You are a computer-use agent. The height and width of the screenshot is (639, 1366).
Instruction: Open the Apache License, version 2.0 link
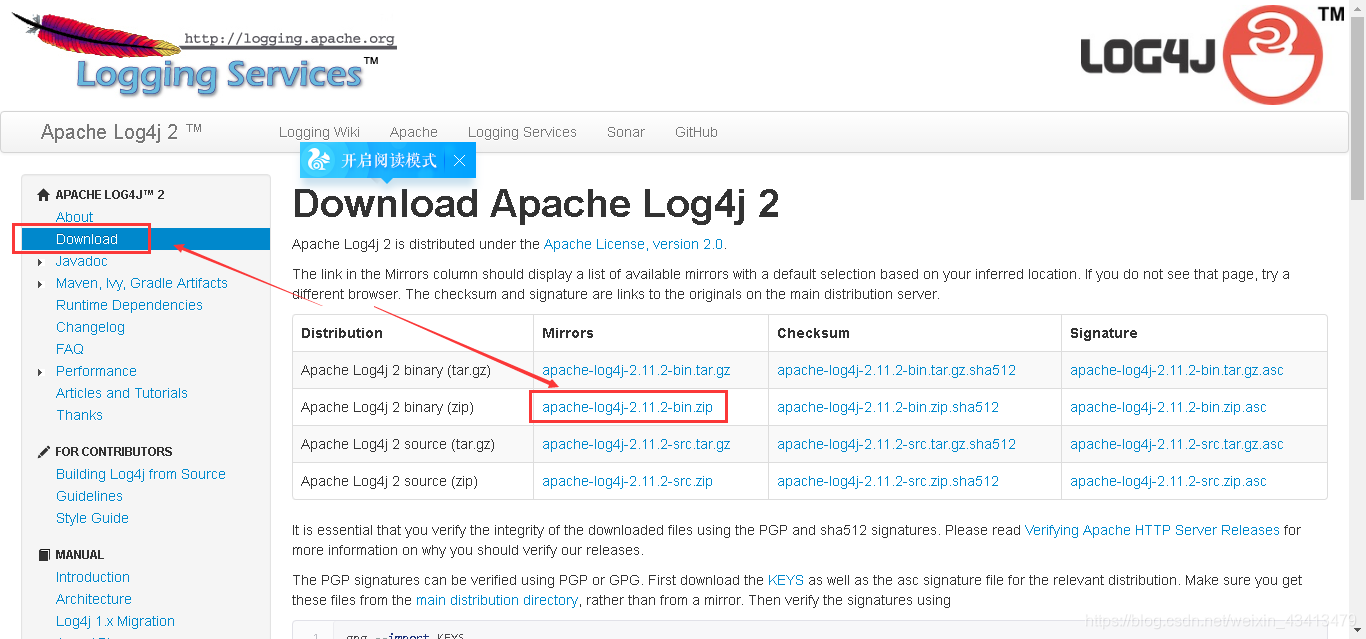[634, 243]
